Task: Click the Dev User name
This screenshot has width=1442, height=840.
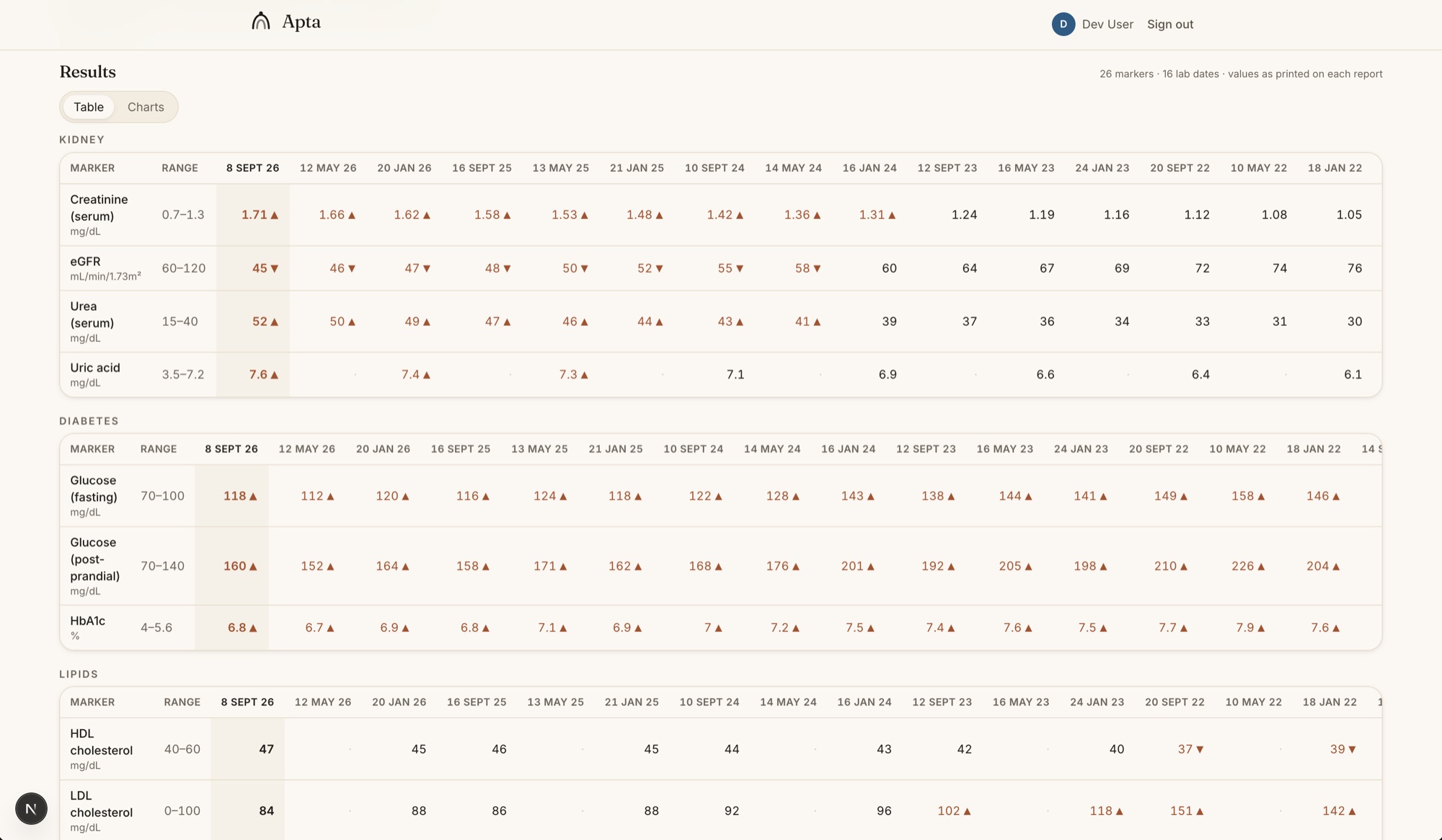Action: pyautogui.click(x=1107, y=24)
